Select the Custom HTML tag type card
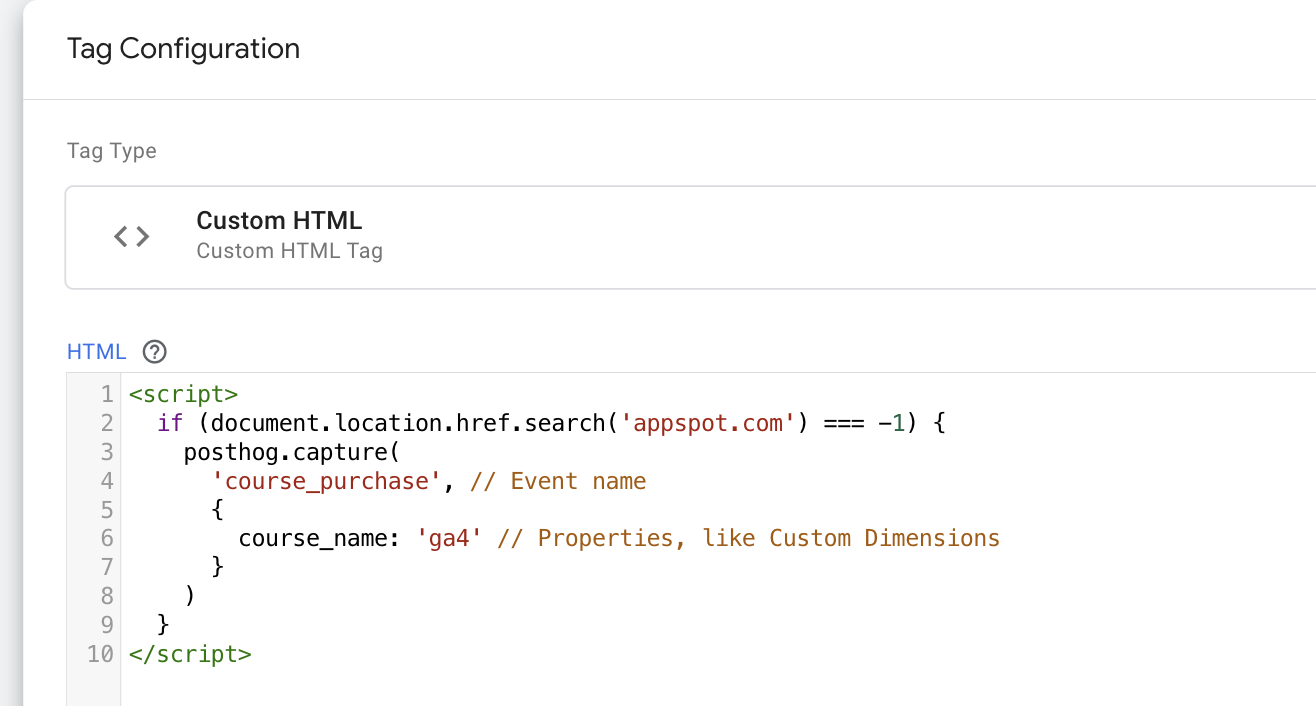The width and height of the screenshot is (1316, 706). 690,237
